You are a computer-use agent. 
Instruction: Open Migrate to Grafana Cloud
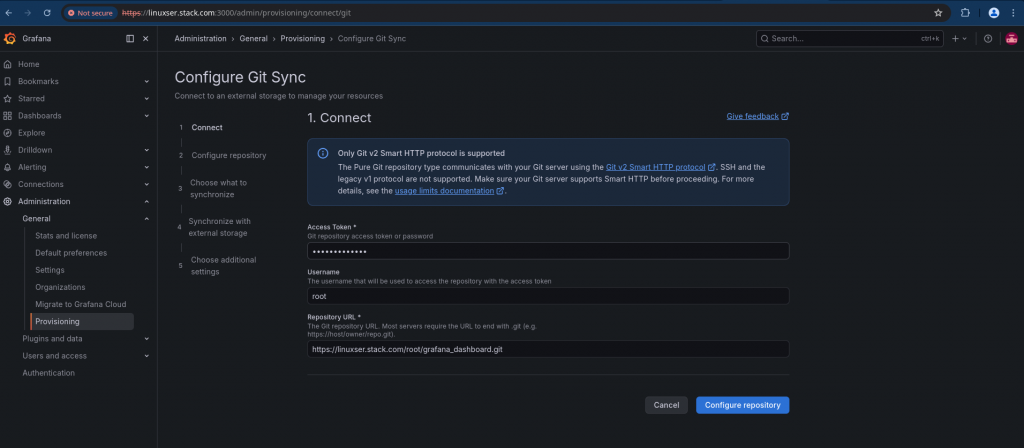tap(81, 304)
